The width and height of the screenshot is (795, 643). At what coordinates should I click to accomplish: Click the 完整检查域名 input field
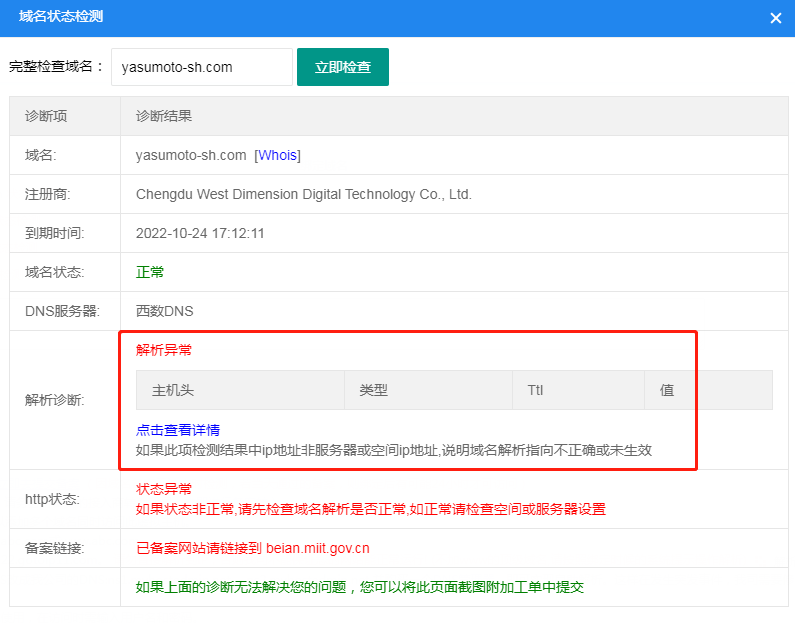coord(201,67)
